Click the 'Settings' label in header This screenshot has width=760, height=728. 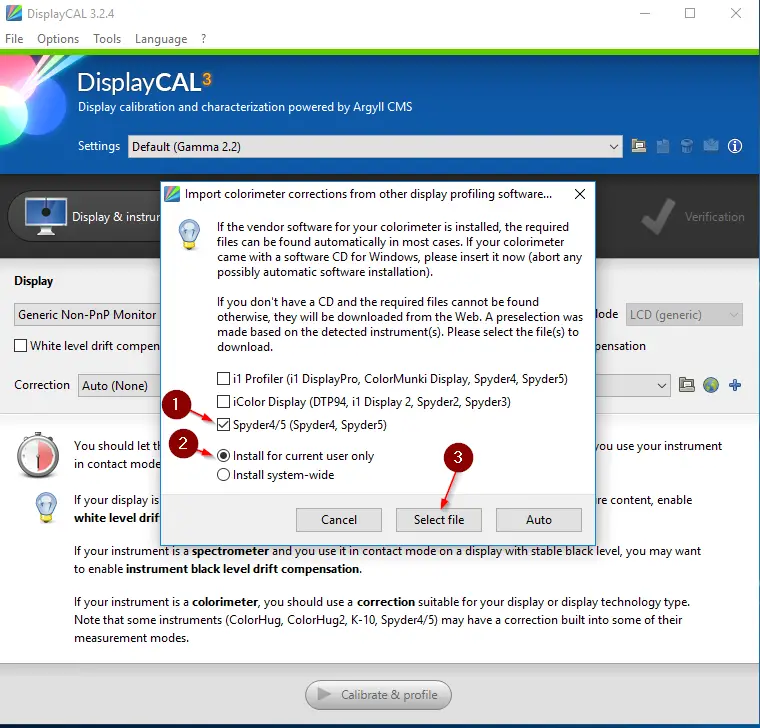(x=99, y=146)
